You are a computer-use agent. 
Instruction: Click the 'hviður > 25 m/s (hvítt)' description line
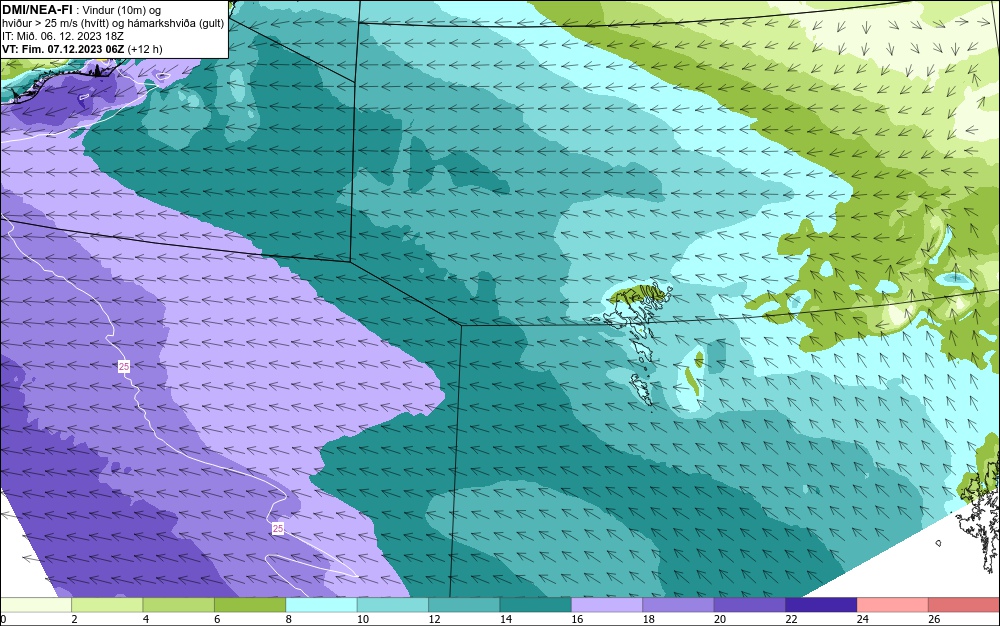55,24
